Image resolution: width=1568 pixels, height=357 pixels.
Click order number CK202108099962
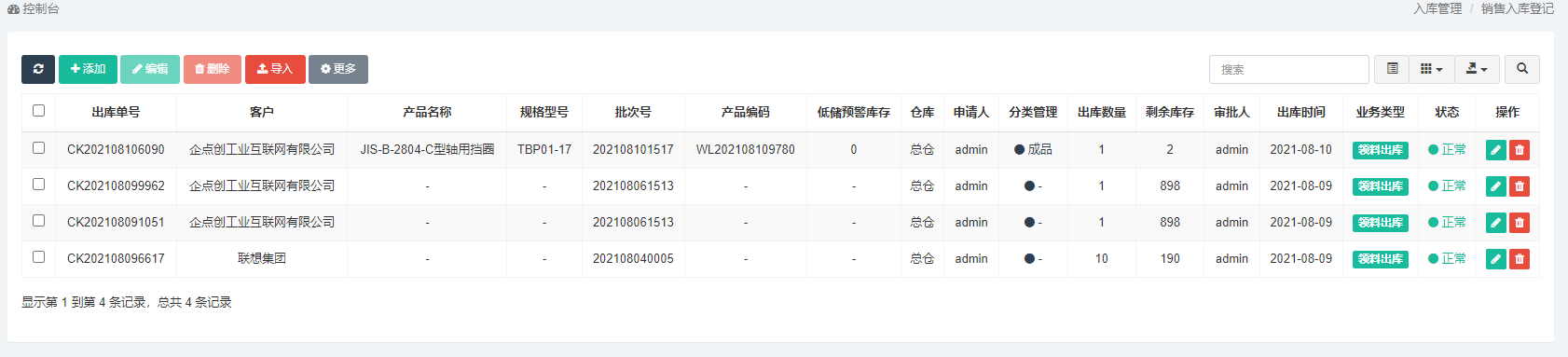116,185
